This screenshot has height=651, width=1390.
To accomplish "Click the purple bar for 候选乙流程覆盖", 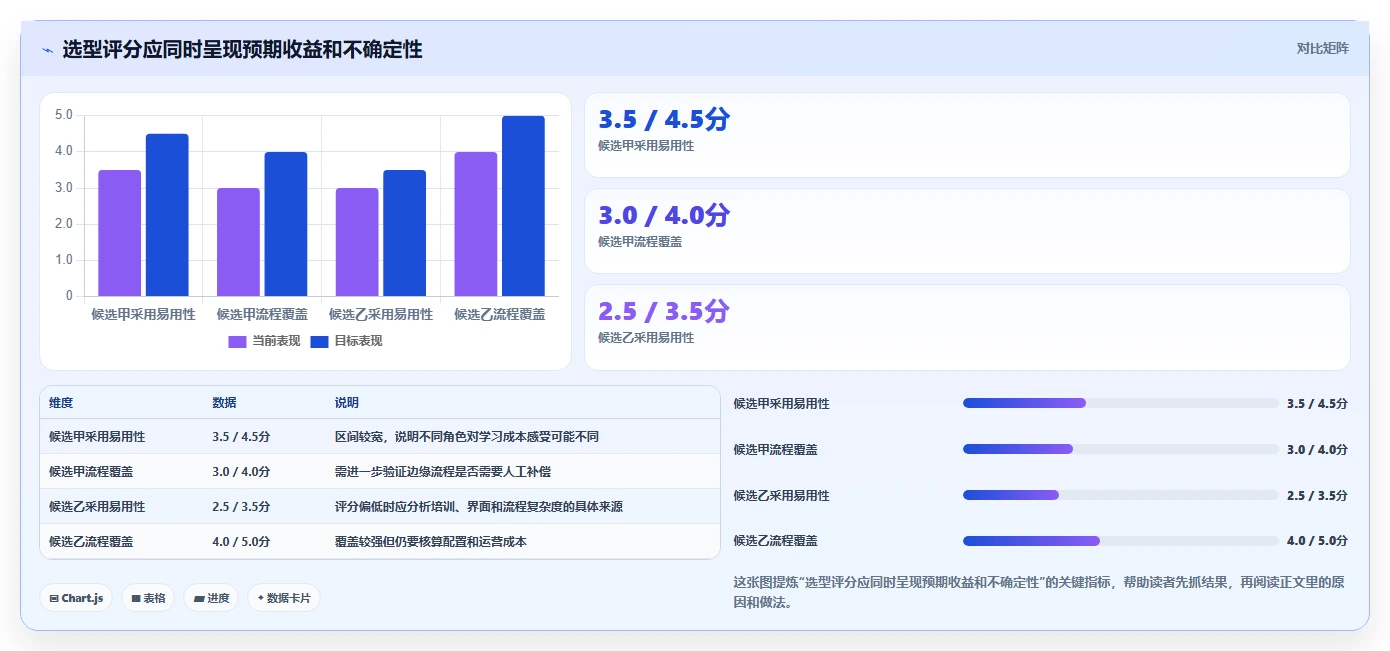I will coord(476,224).
